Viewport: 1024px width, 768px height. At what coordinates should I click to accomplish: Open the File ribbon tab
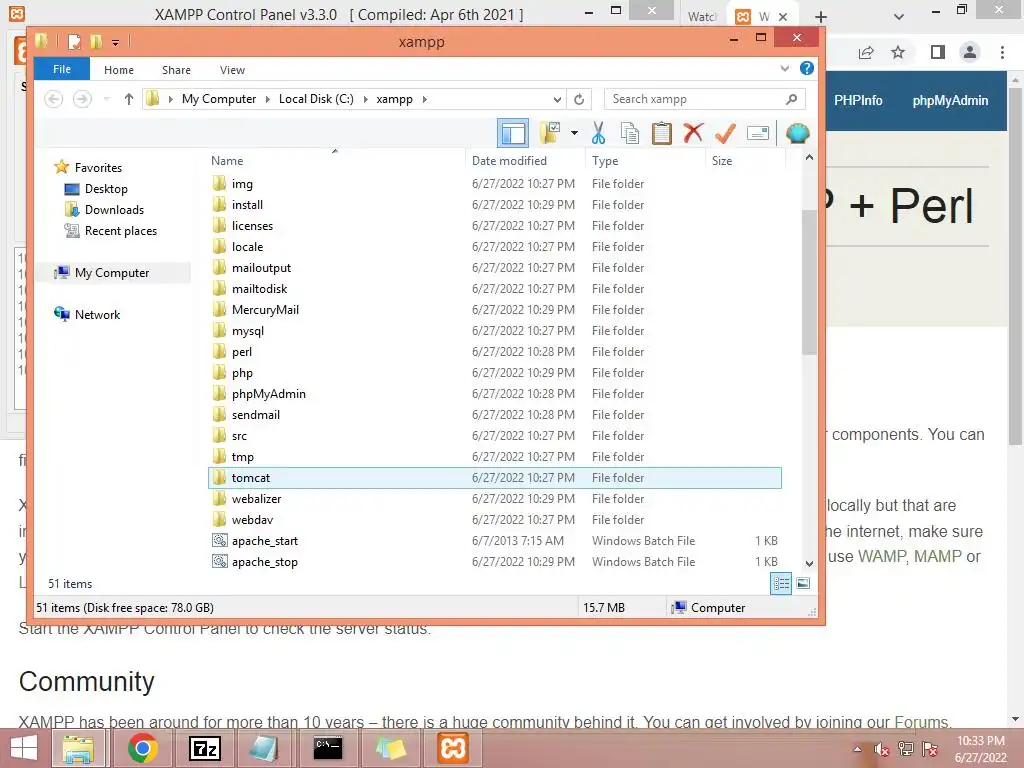pos(62,69)
